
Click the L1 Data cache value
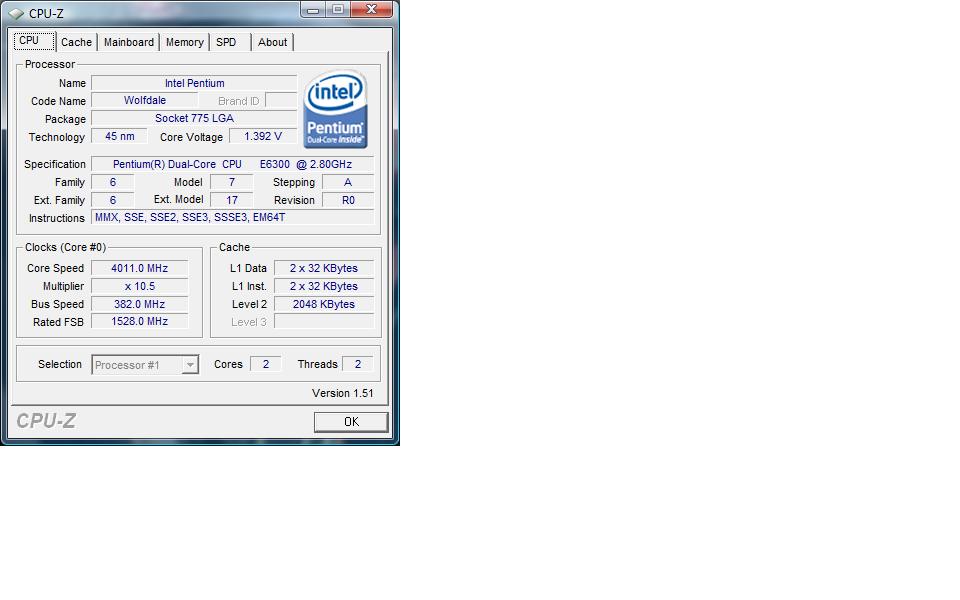coord(323,268)
